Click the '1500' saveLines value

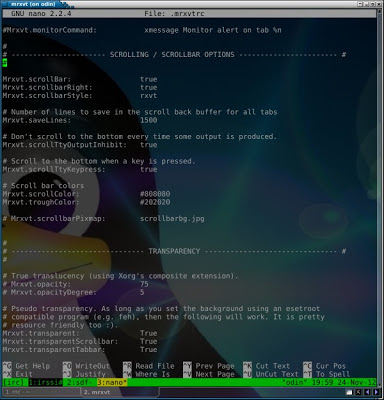pyautogui.click(x=149, y=120)
